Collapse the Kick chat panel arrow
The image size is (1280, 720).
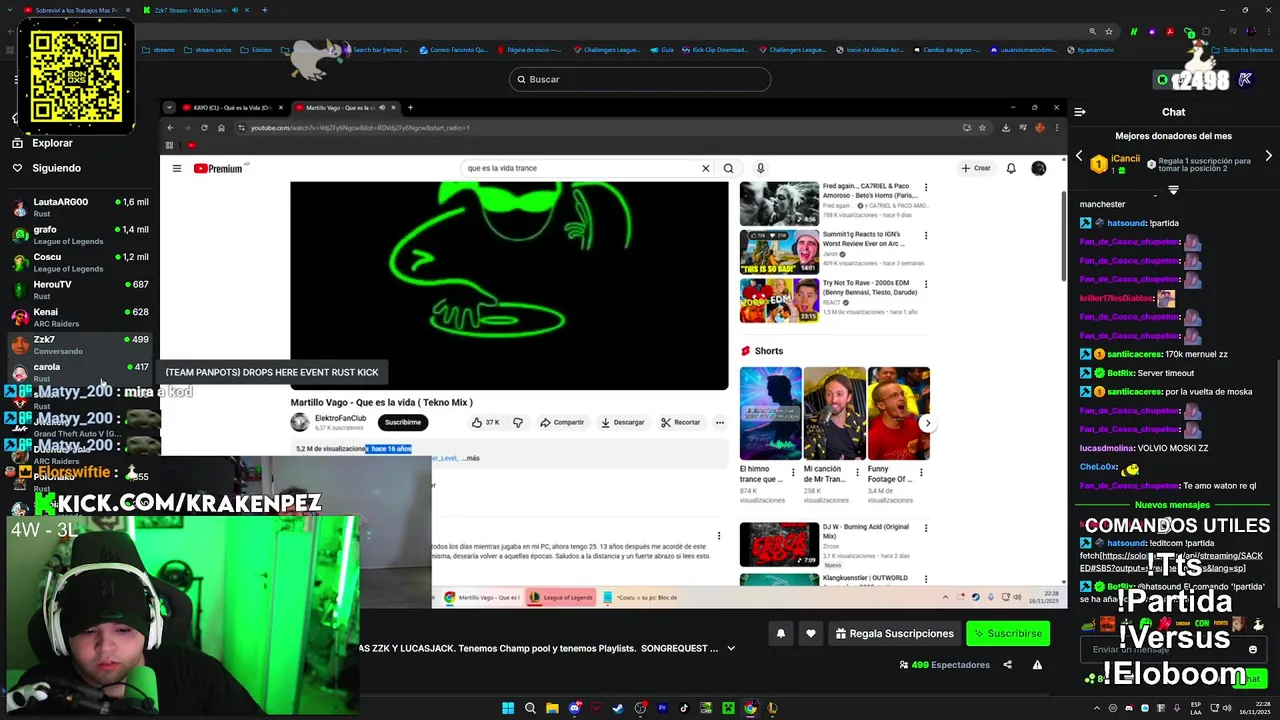point(1079,112)
